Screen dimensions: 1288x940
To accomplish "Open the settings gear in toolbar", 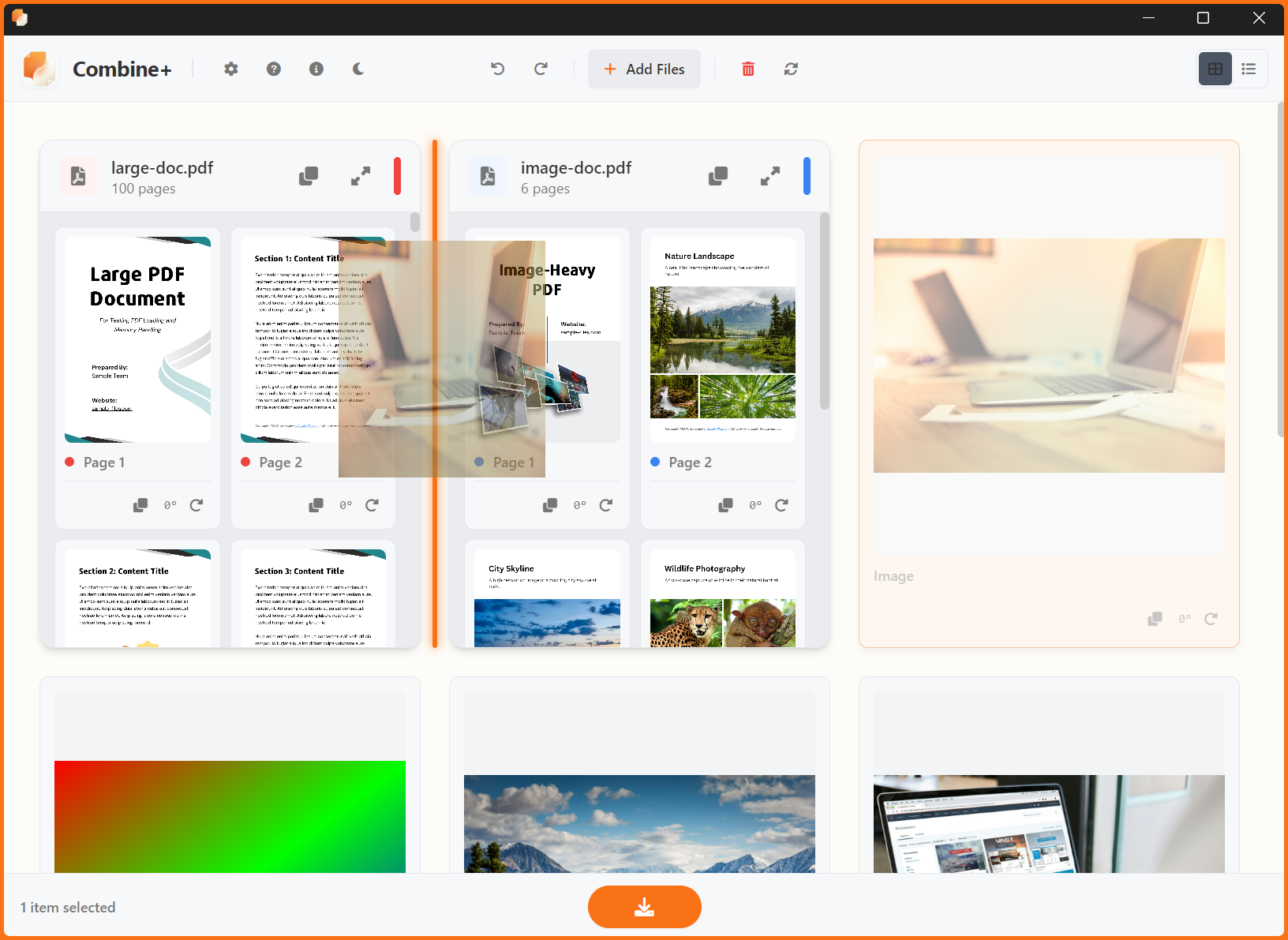I will pos(230,69).
